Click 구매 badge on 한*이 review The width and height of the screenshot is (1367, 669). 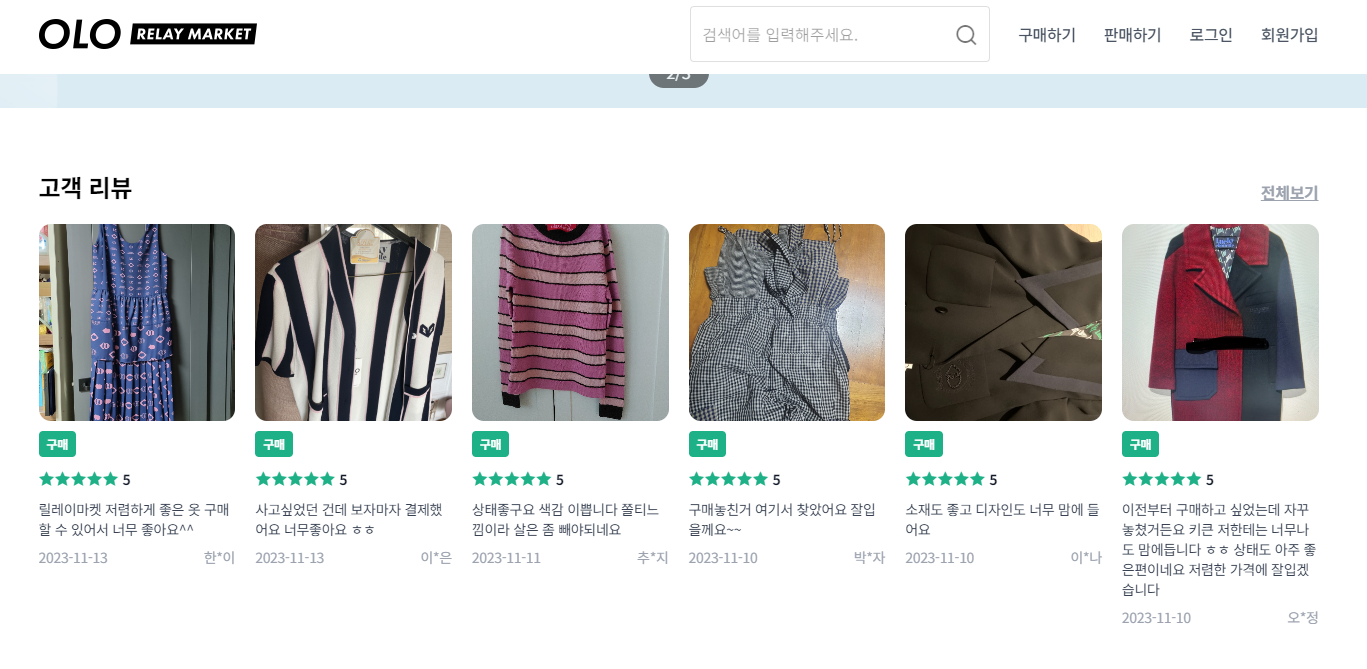(x=57, y=444)
